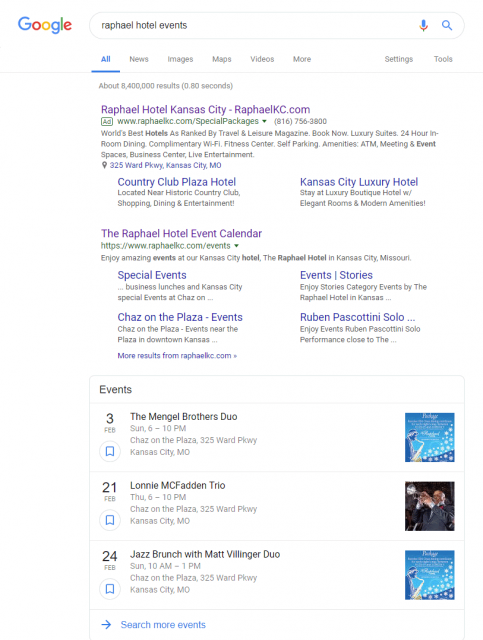Switch to the Maps tab
Screen dimensions: 483x640
pyautogui.click(x=222, y=59)
